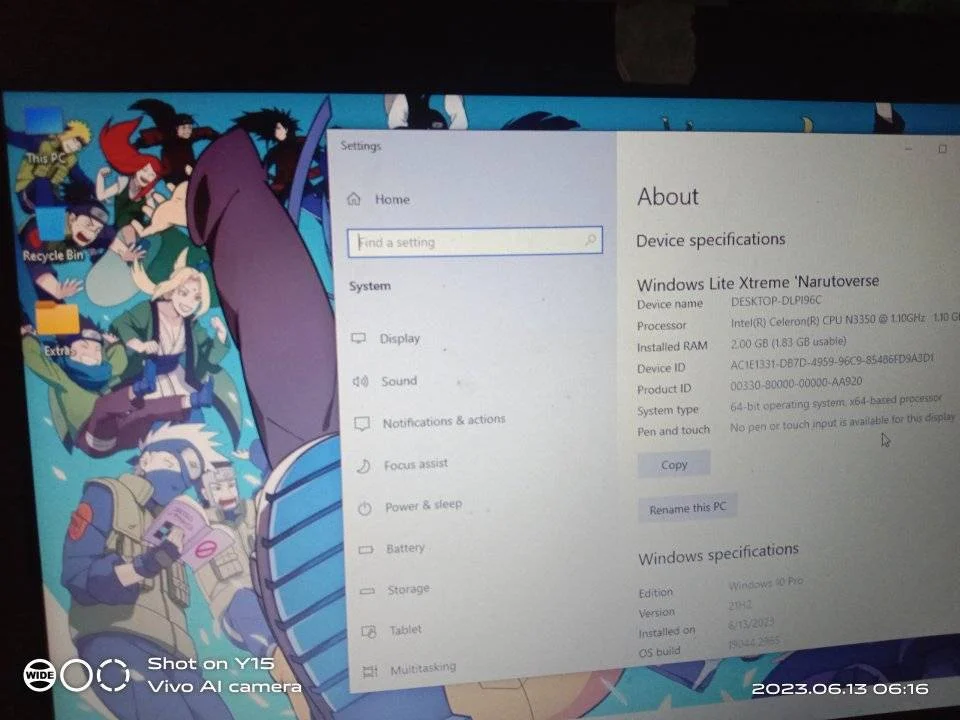Click the Focus assist moon icon
The width and height of the screenshot is (960, 720).
363,466
